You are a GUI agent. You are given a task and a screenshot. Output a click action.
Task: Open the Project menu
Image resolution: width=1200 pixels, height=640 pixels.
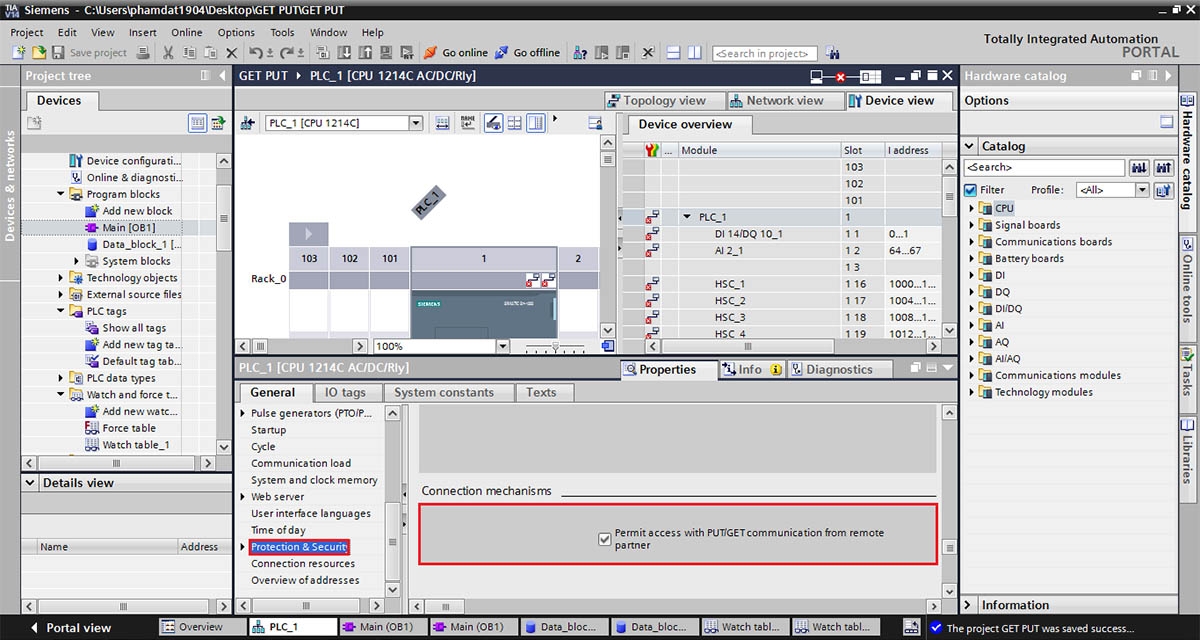[27, 32]
